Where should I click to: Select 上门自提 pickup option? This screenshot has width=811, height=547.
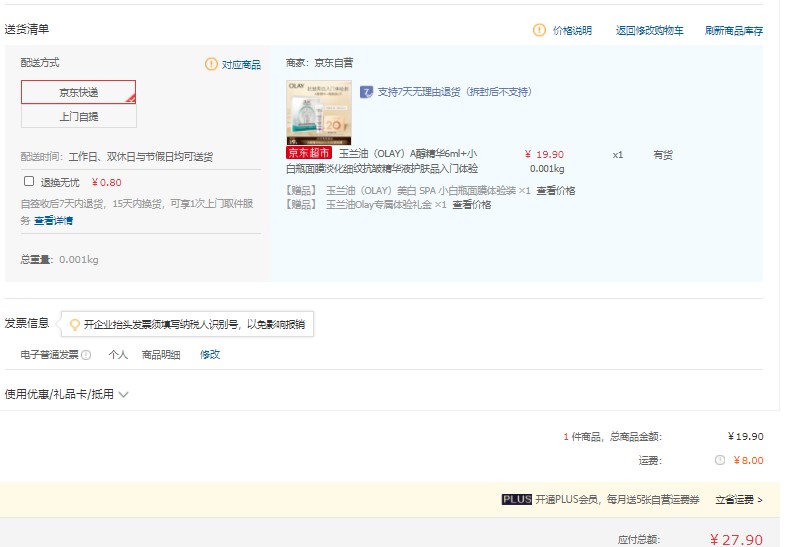pyautogui.click(x=79, y=116)
